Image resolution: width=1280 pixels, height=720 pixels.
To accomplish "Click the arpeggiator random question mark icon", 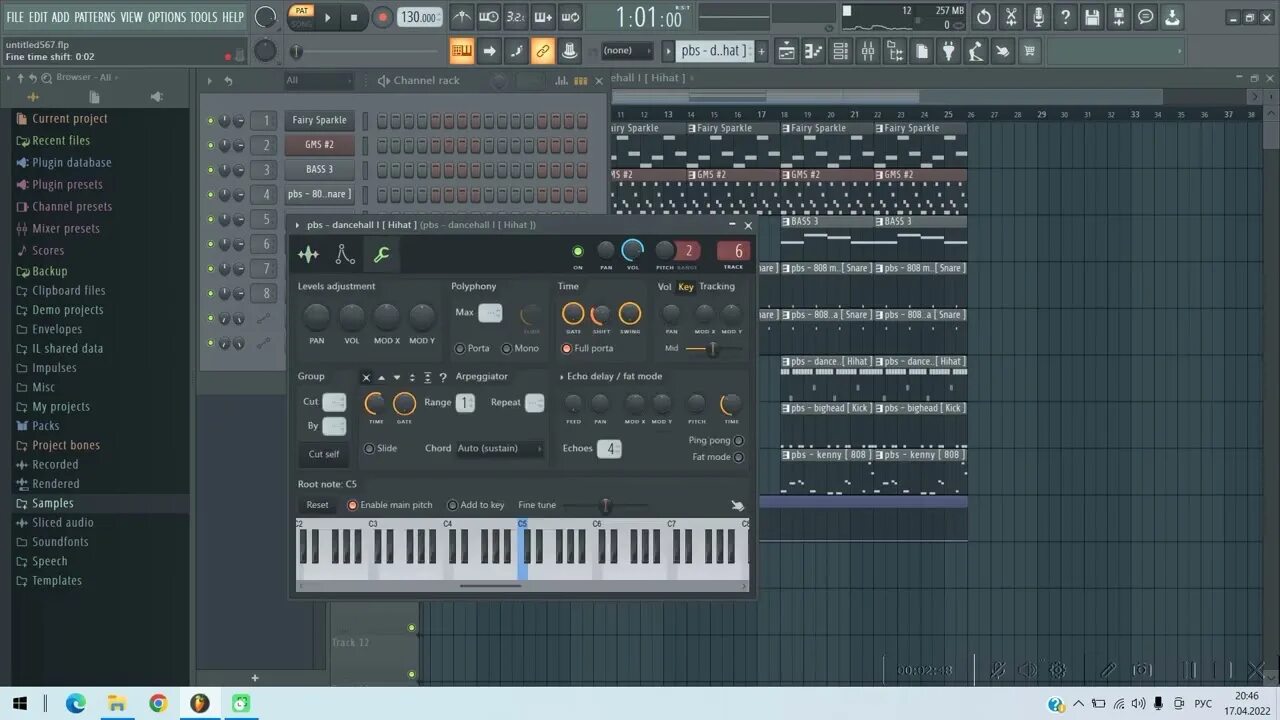I will tap(443, 377).
